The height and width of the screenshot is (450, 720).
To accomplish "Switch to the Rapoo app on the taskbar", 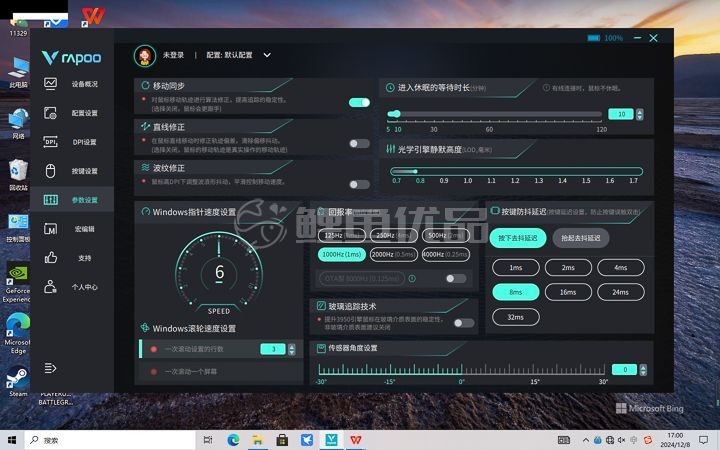I will point(331,440).
